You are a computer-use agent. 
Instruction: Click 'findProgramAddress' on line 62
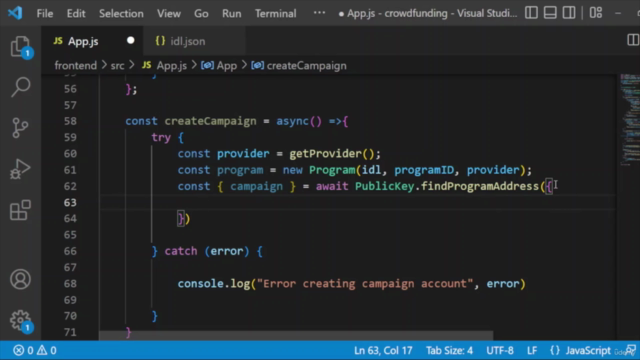click(480, 186)
